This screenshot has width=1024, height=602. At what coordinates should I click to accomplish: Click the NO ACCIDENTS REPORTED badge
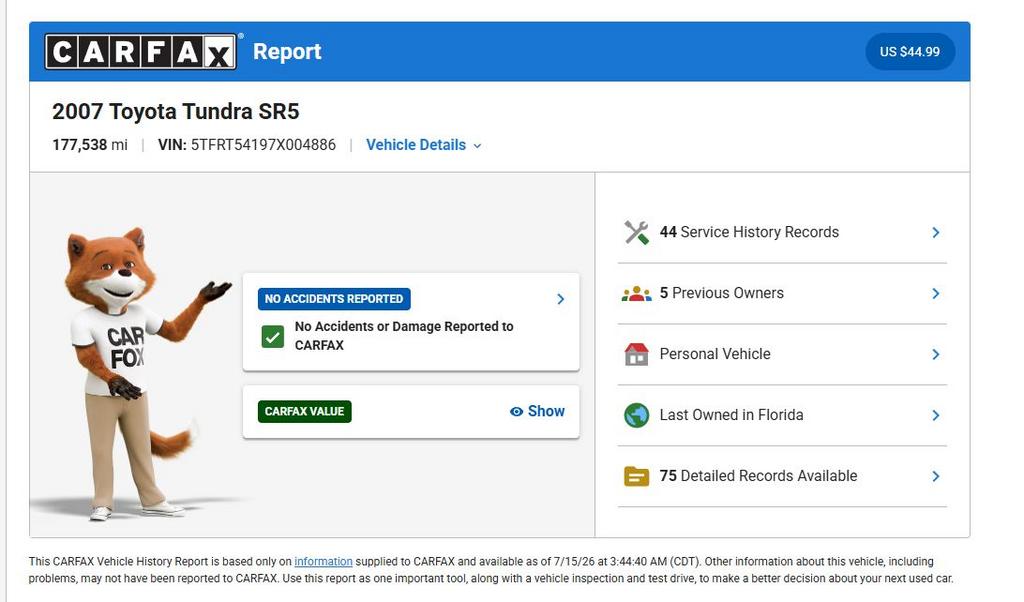point(334,299)
